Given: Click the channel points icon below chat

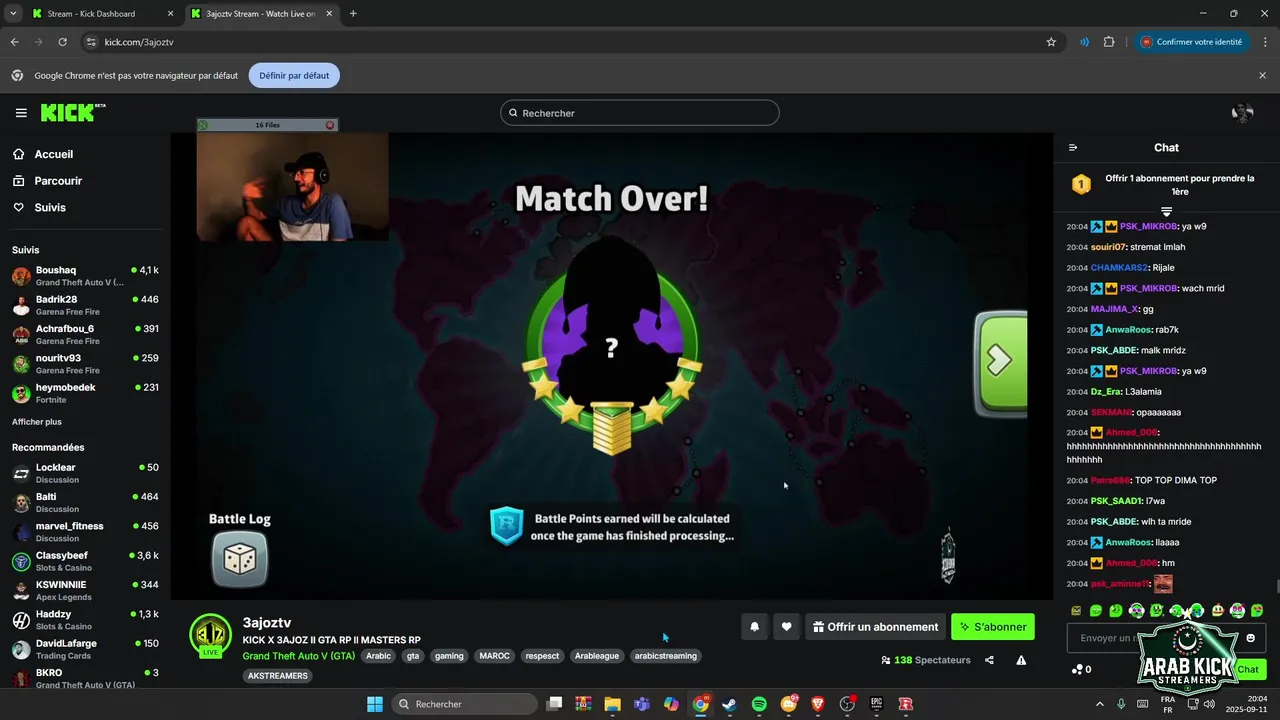Looking at the screenshot, I should [x=1077, y=669].
